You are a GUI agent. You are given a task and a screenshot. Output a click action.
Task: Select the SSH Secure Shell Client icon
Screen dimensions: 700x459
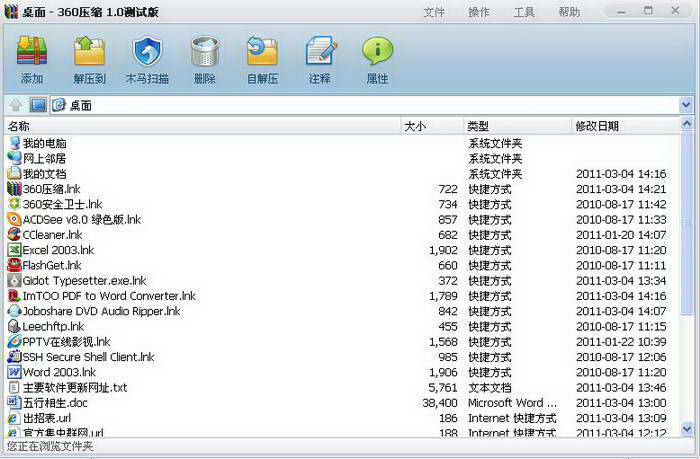(14, 357)
